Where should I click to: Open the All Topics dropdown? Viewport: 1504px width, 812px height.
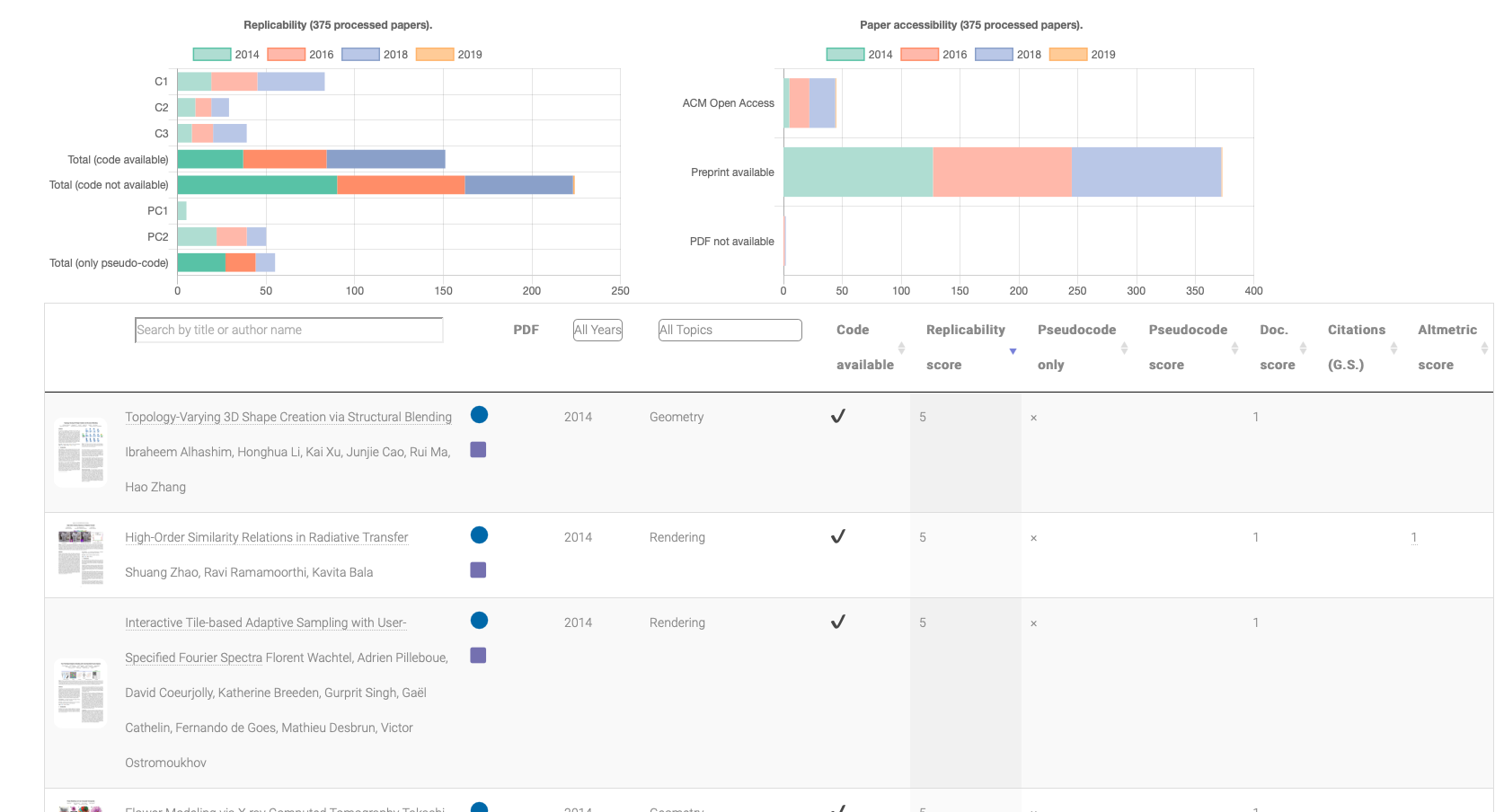730,330
